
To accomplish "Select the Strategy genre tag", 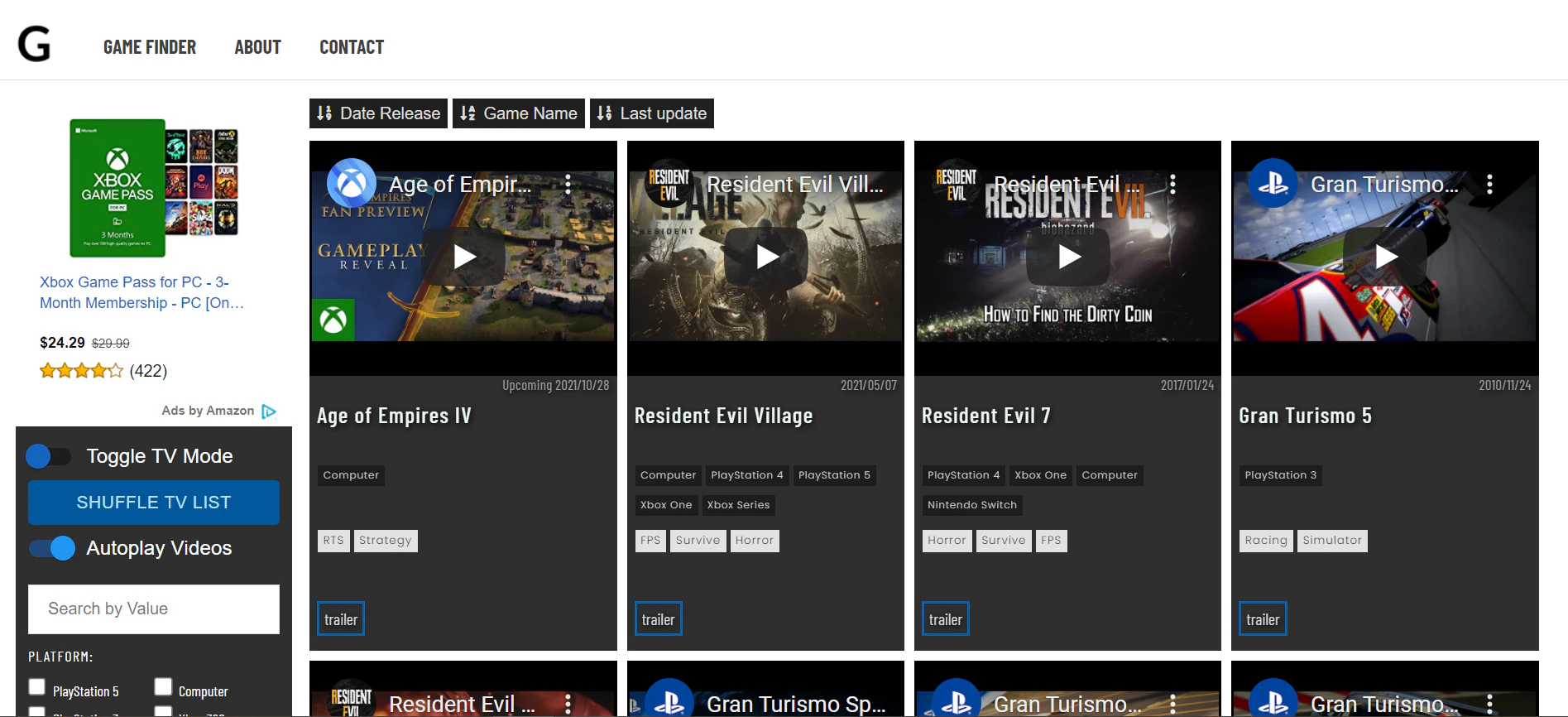I will (386, 541).
